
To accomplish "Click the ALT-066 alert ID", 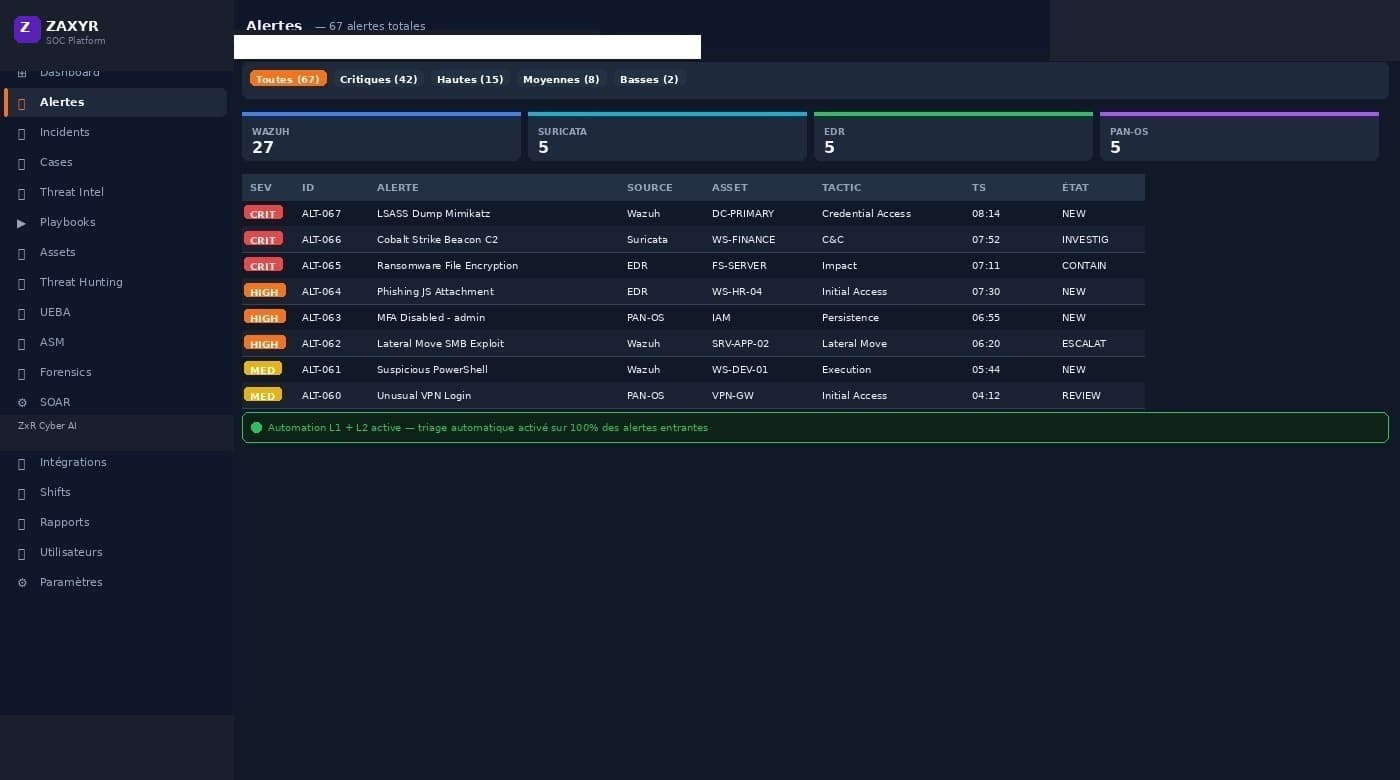I will coord(321,240).
